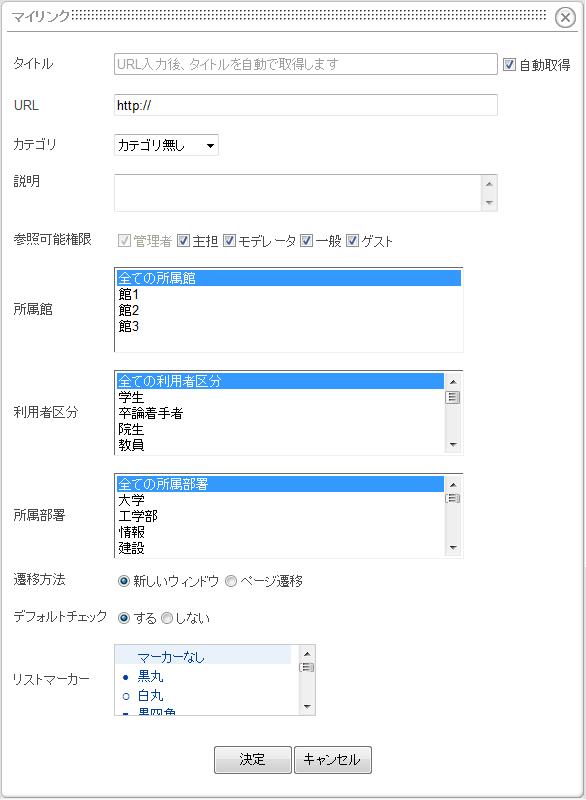Click down arrow of リストマーカー scrollbar
This screenshot has width=586, height=800.
(x=307, y=707)
